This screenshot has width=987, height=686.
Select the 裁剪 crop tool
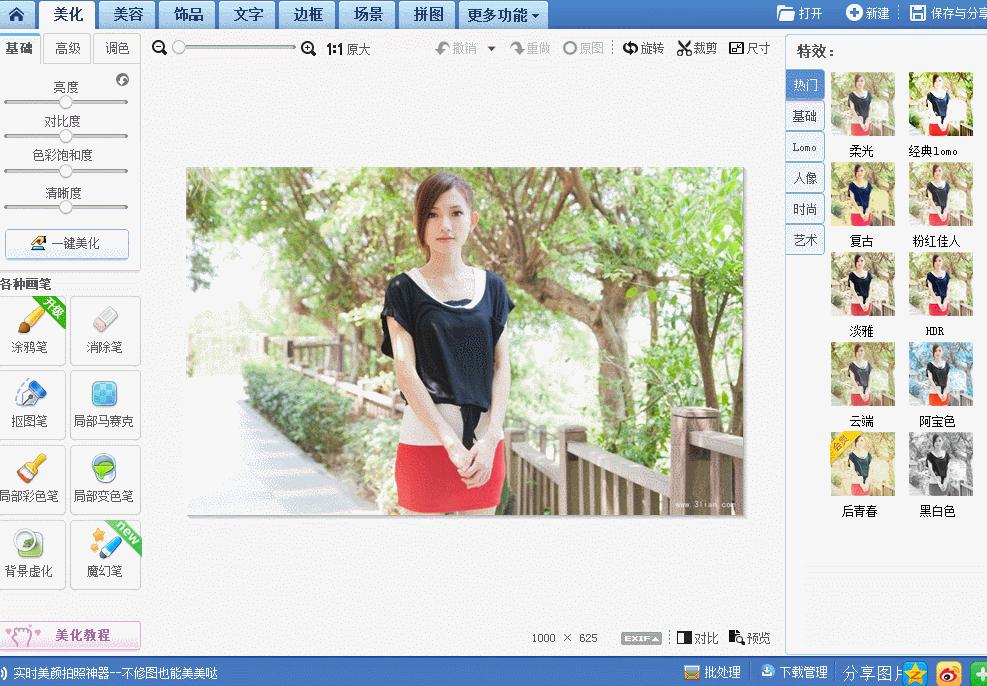[x=697, y=48]
